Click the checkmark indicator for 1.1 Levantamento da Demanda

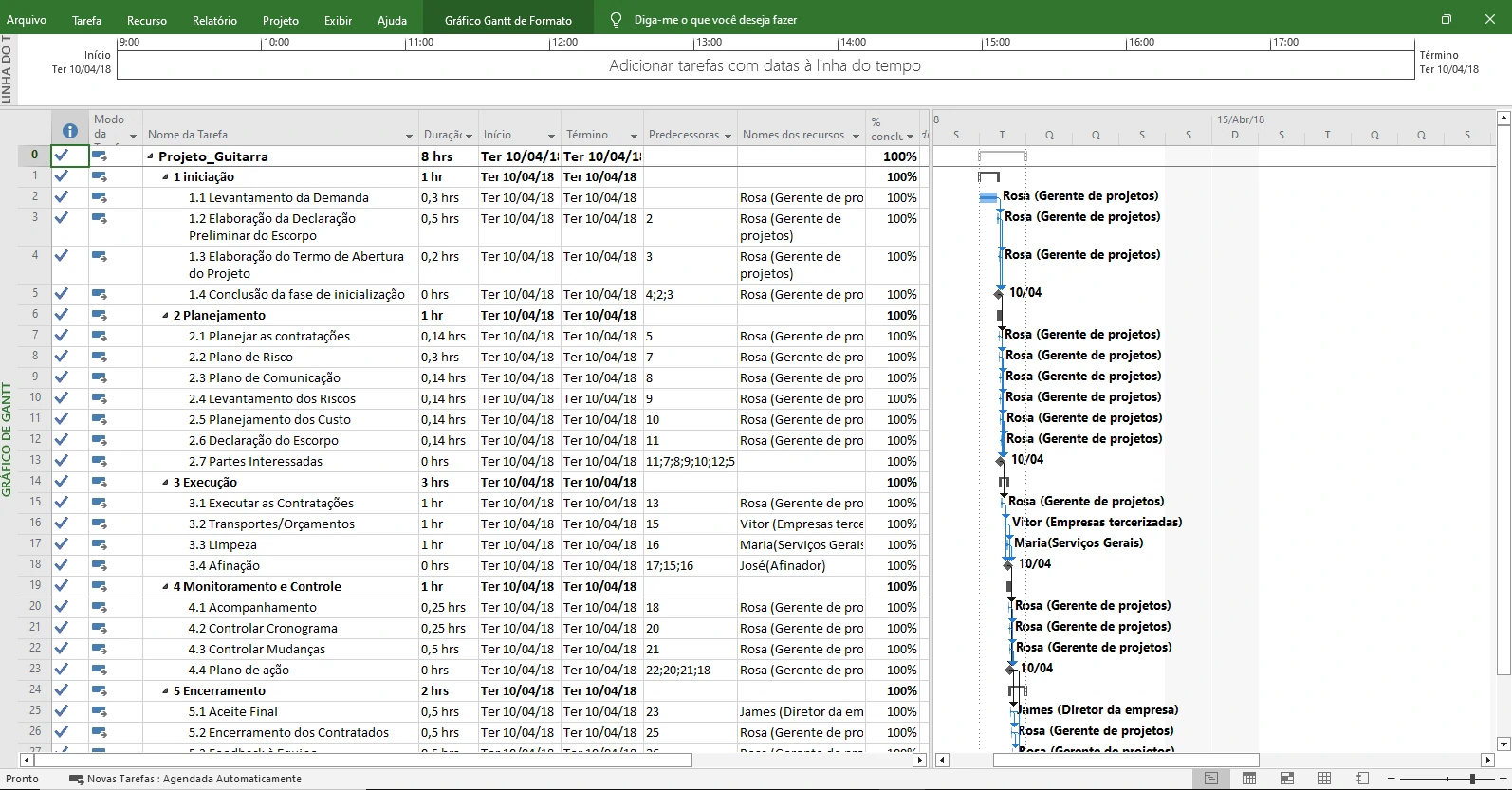pos(62,196)
